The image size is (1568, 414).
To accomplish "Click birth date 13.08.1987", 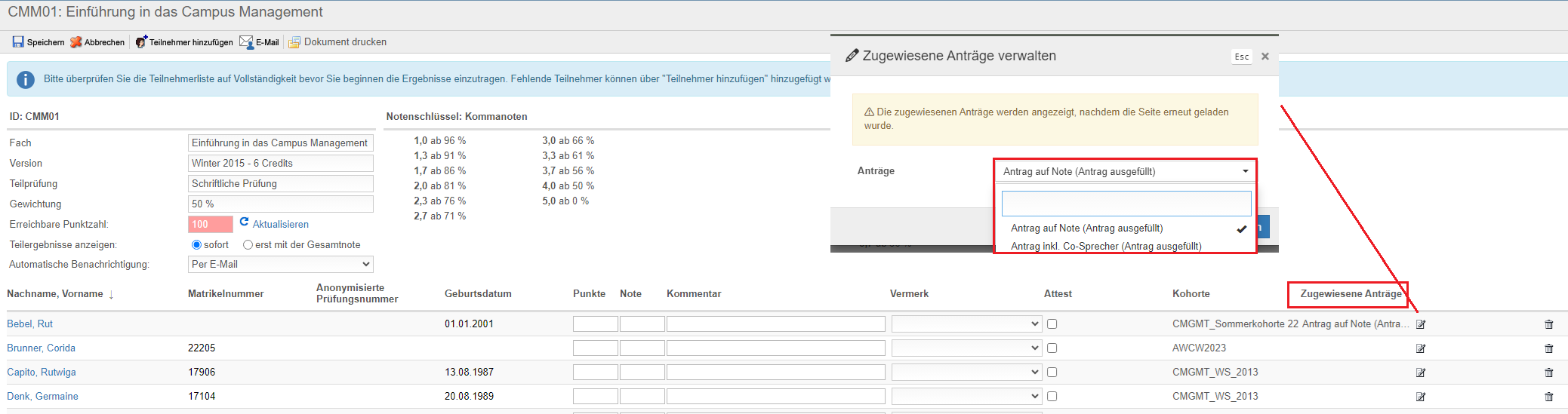I will tap(470, 373).
